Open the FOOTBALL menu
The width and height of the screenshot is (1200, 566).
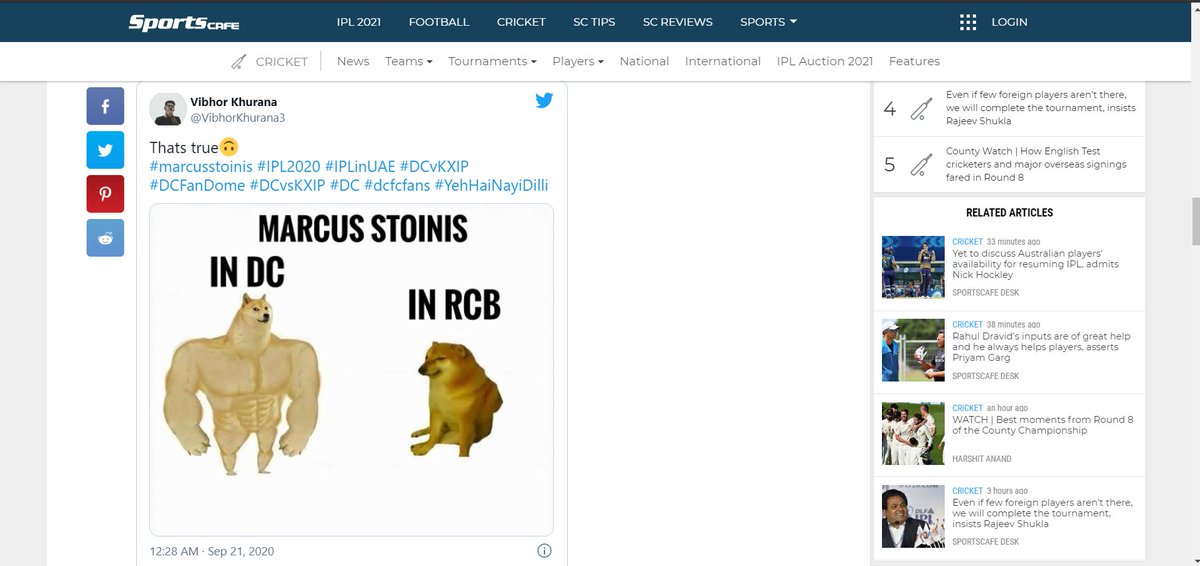point(439,22)
